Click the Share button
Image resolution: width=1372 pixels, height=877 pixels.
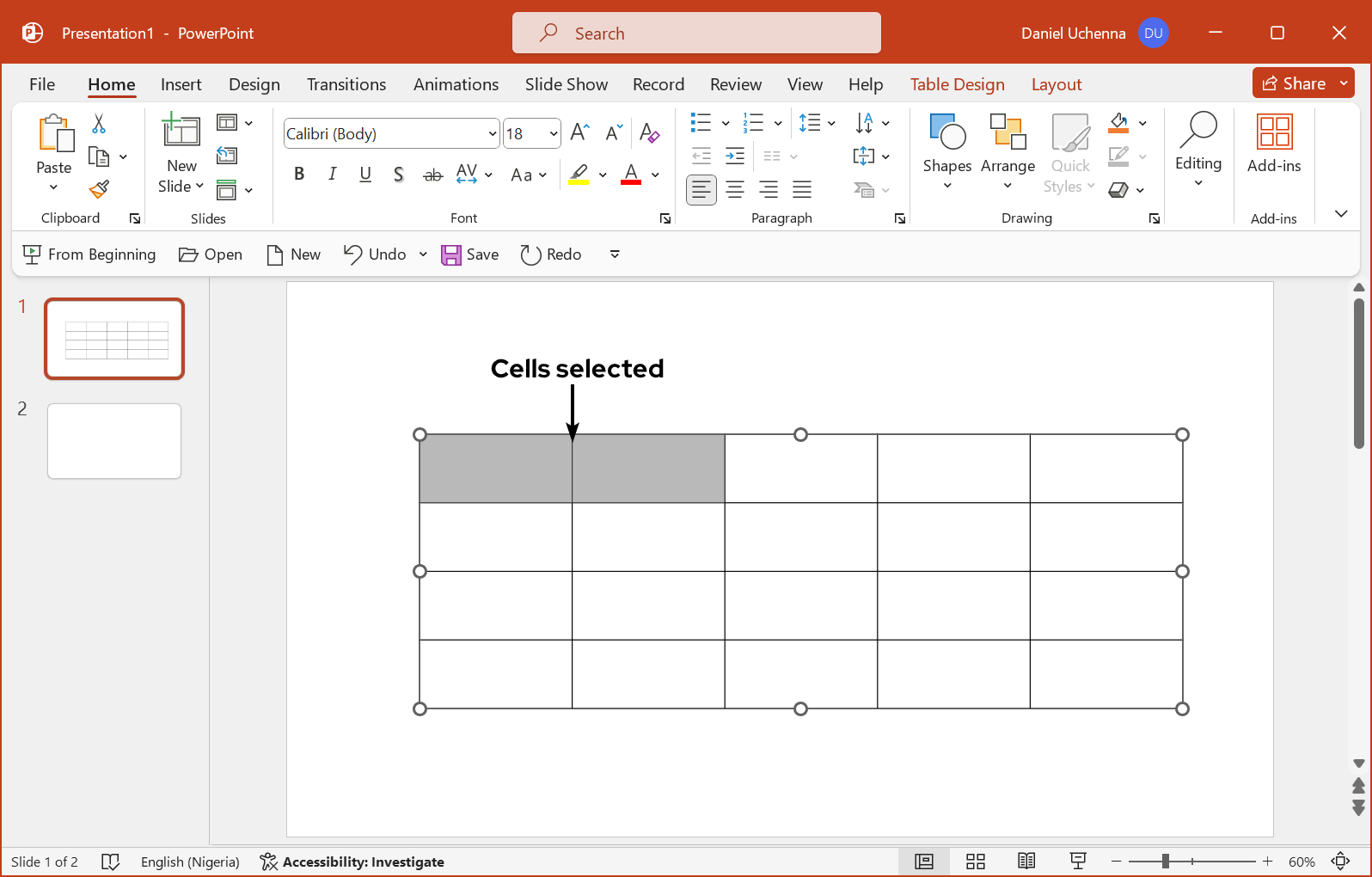pos(1294,83)
